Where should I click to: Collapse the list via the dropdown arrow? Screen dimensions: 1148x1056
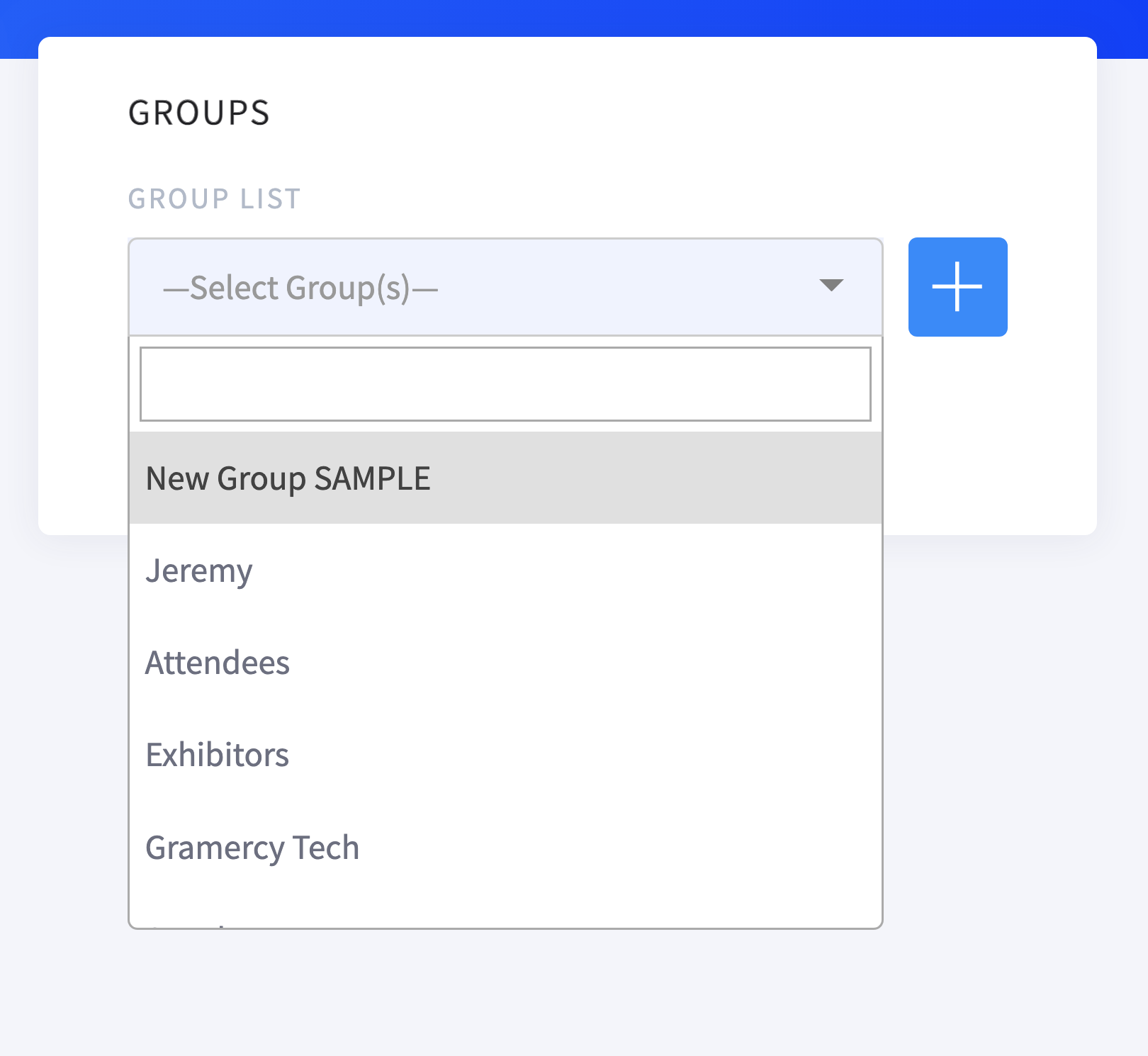[x=831, y=285]
